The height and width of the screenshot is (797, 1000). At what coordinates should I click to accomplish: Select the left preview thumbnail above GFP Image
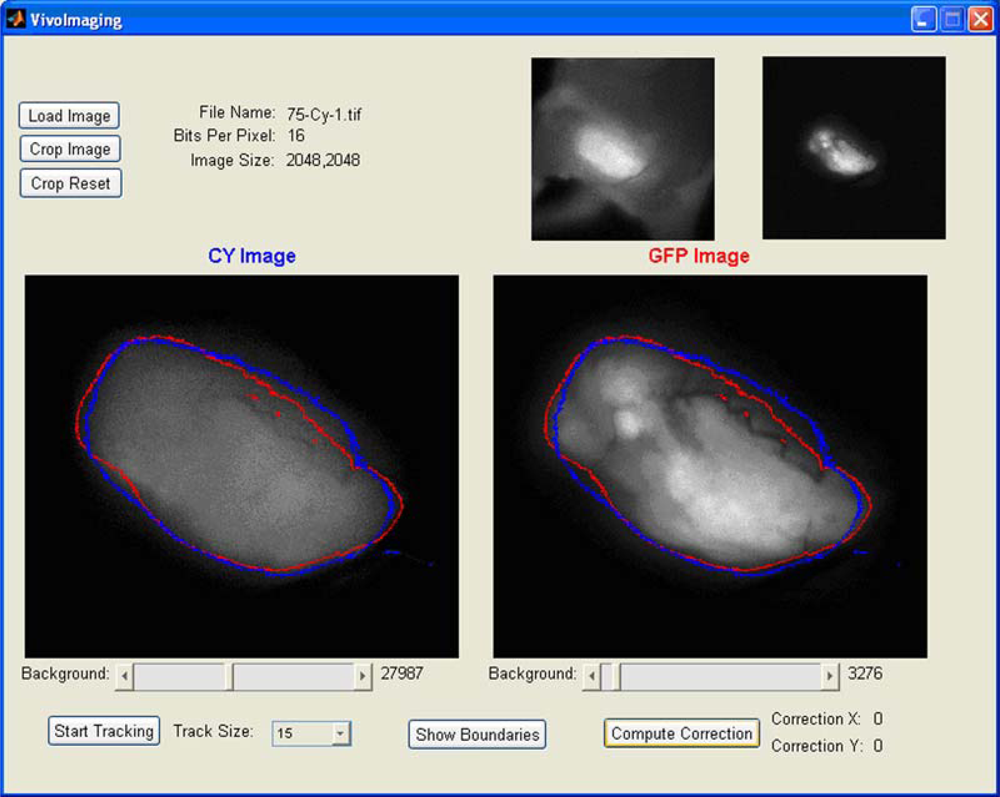(x=622, y=148)
